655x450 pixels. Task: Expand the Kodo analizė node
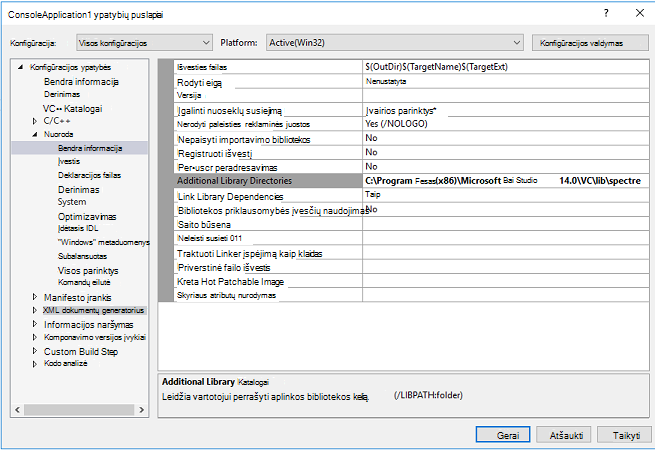pos(35,364)
